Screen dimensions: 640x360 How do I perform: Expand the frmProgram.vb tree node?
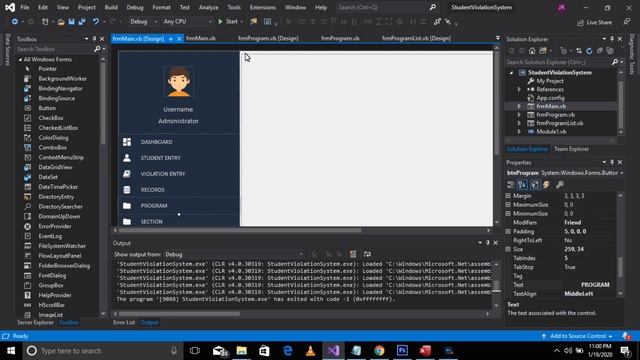(519, 115)
